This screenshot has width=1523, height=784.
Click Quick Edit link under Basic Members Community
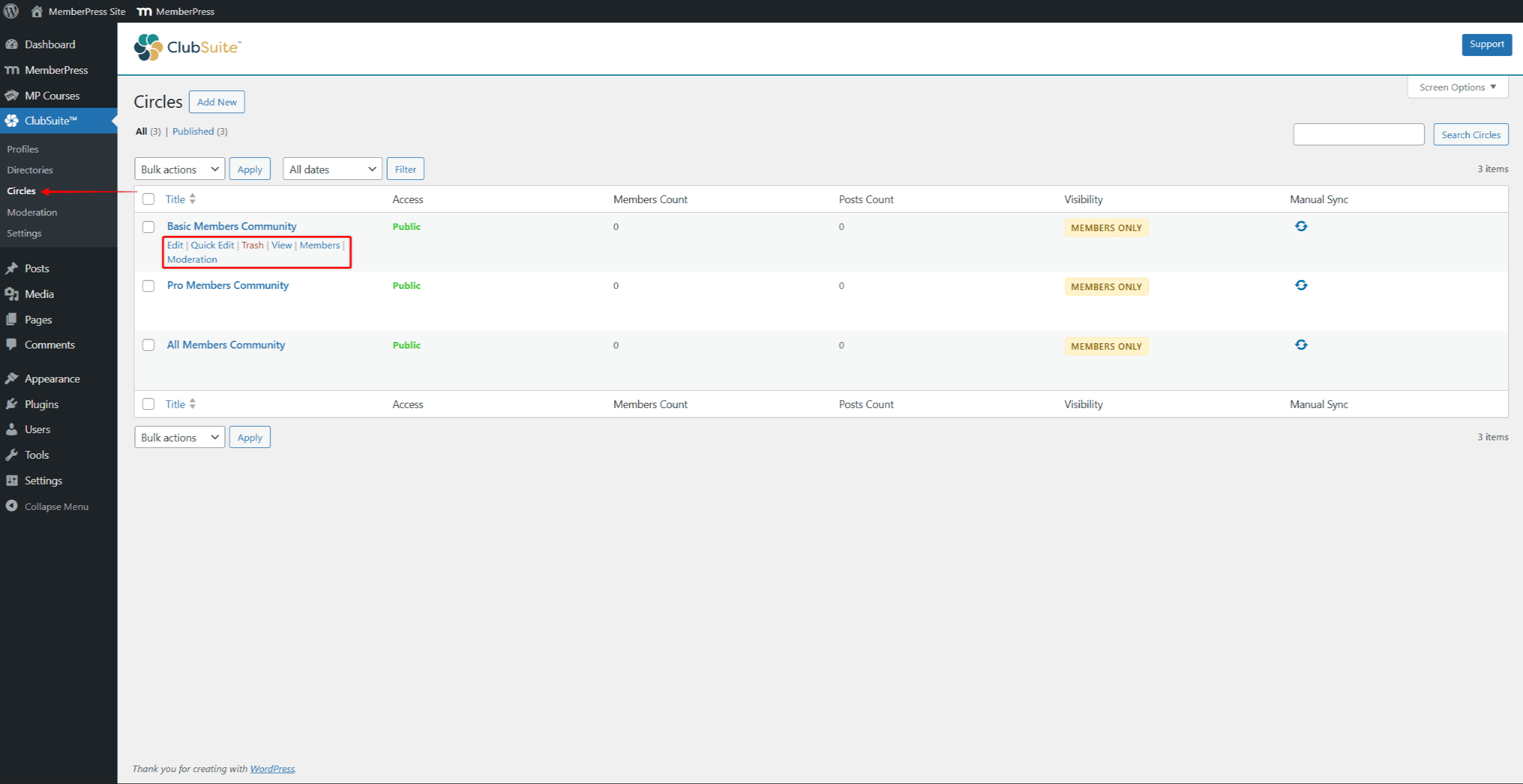(x=212, y=245)
